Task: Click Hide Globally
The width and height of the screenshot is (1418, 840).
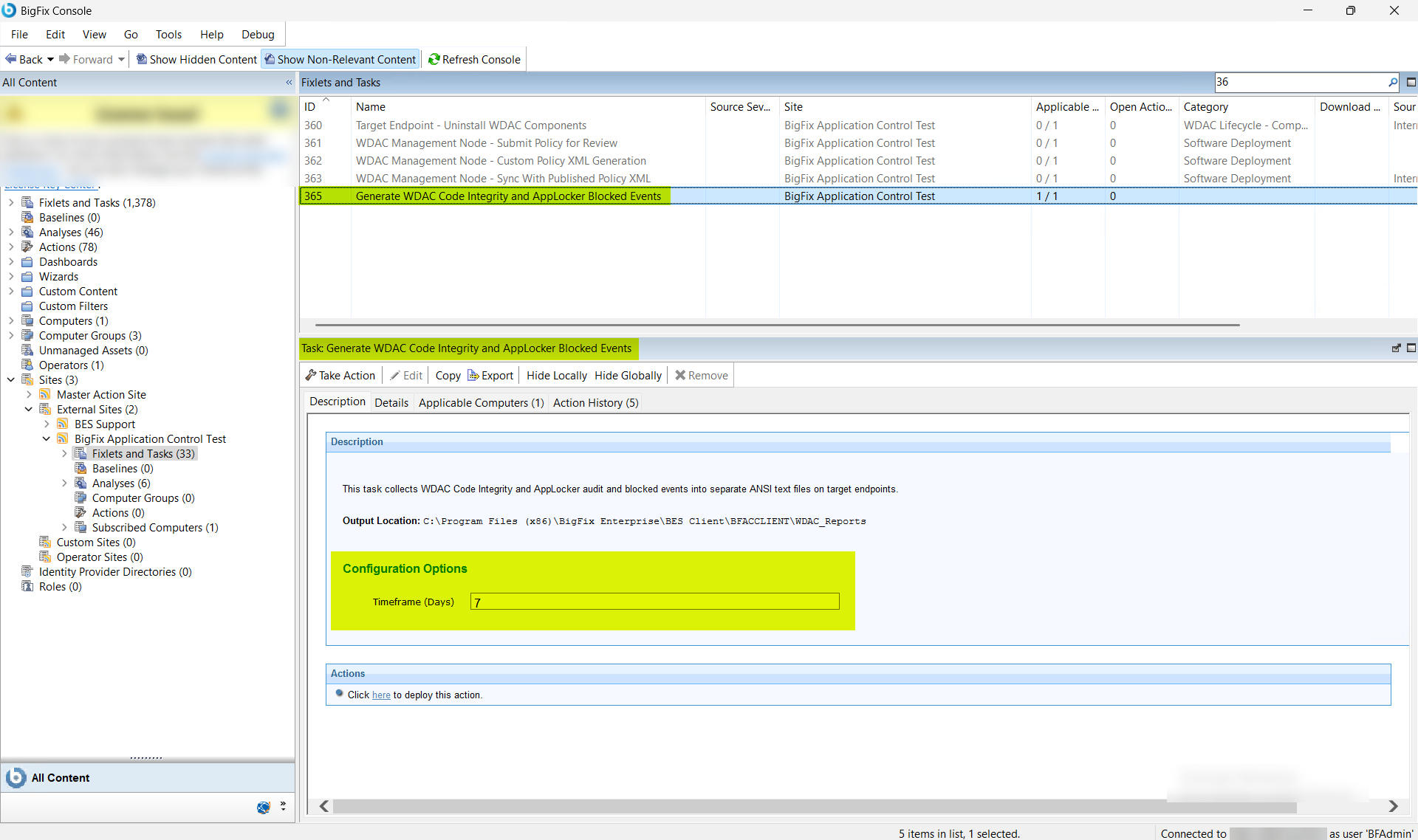Action: point(628,375)
